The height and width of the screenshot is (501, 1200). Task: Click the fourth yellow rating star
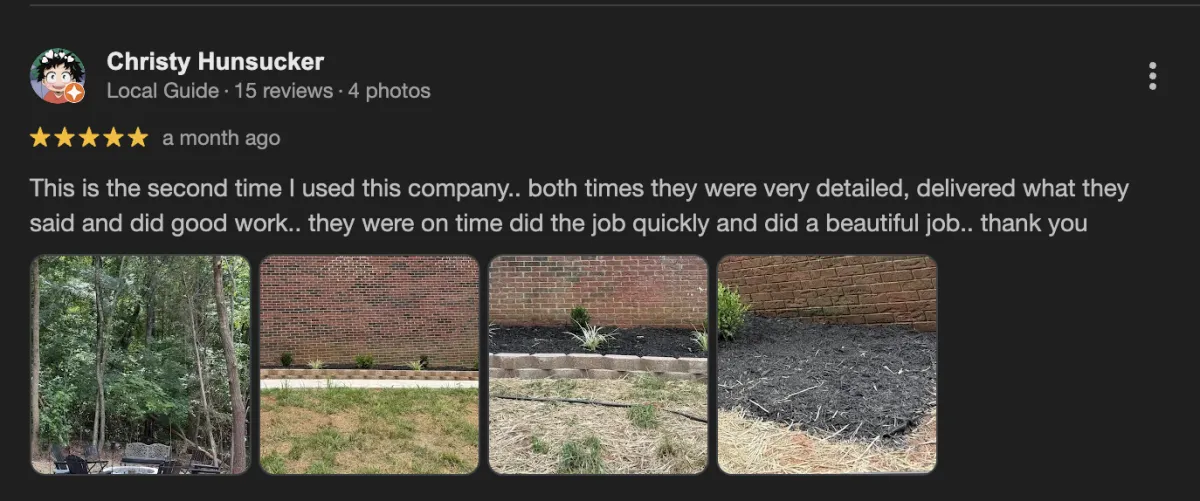[112, 139]
